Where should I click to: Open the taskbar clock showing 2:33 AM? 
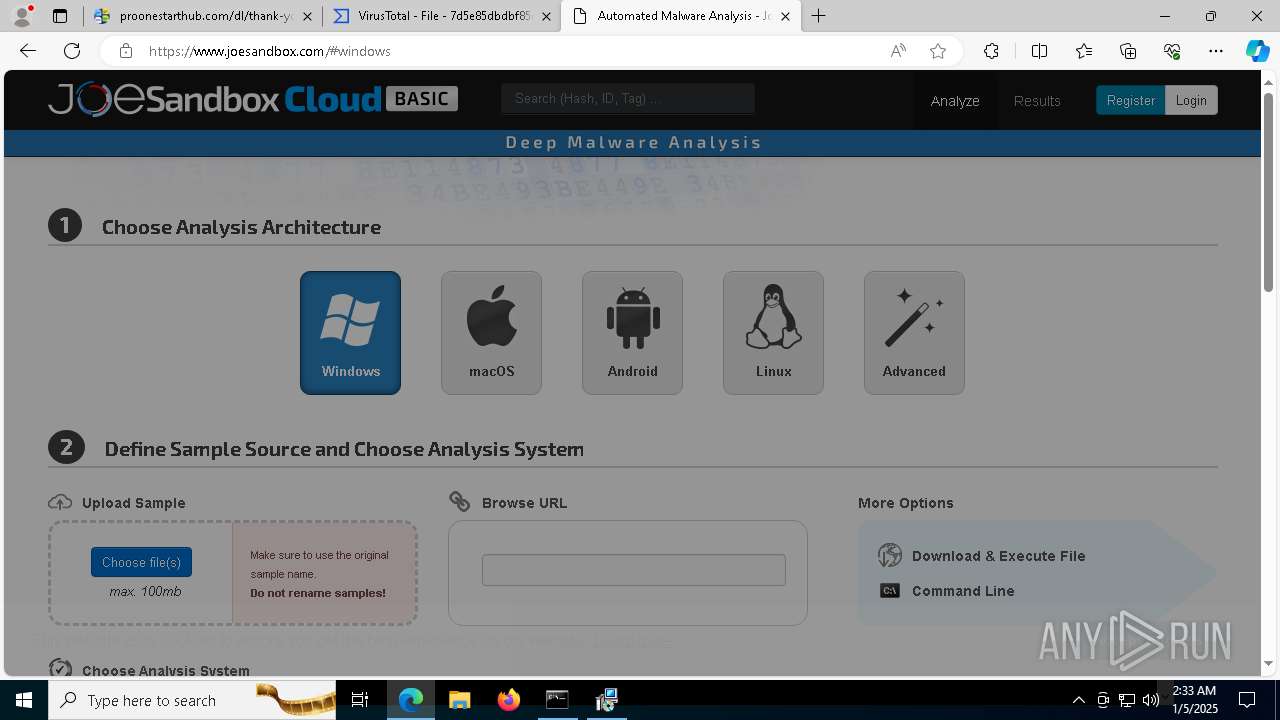tap(1195, 700)
